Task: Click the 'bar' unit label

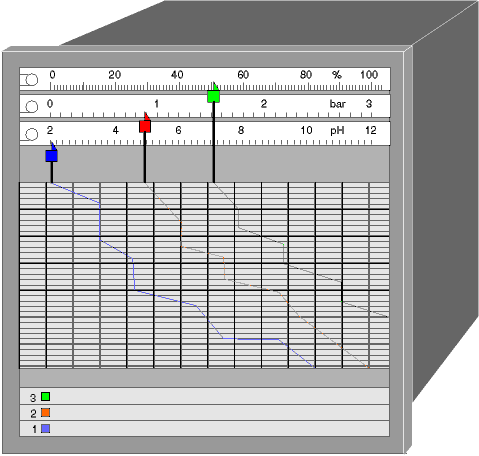Action: click(337, 104)
